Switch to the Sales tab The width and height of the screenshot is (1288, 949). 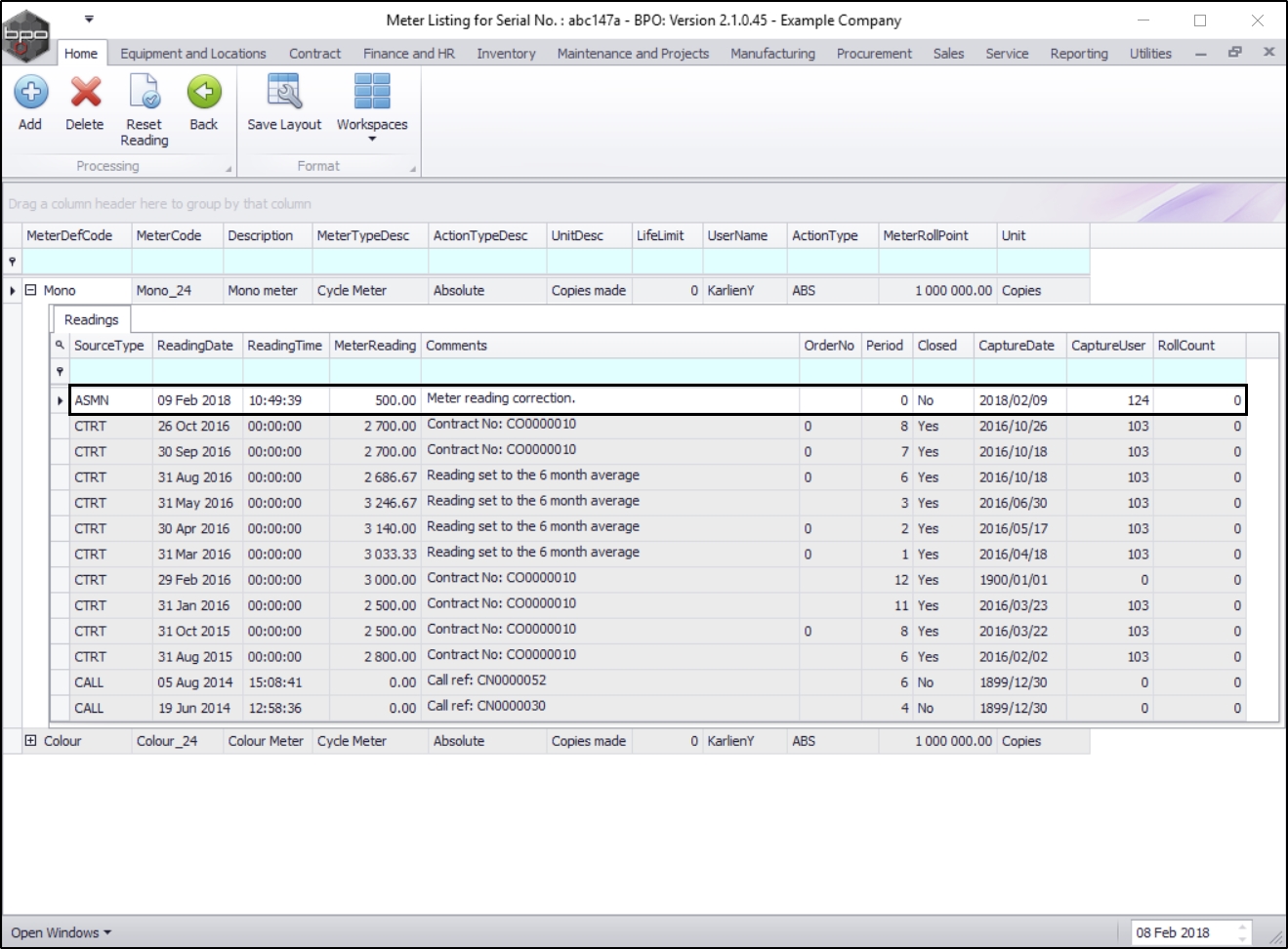948,54
